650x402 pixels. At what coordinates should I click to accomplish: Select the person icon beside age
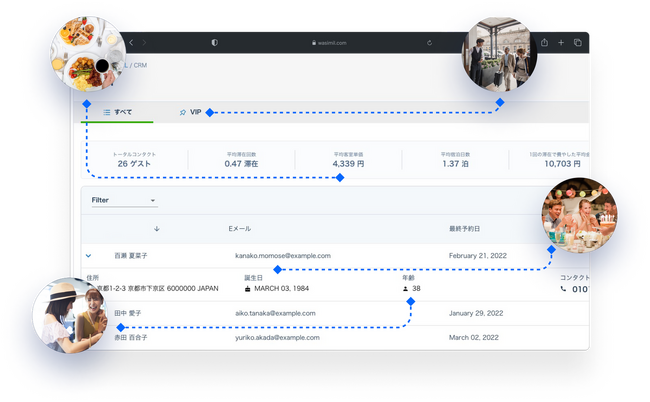tap(405, 289)
